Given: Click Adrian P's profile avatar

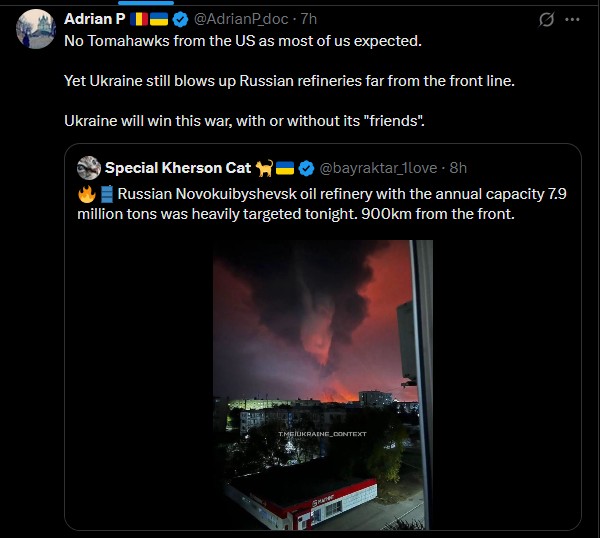Looking at the screenshot, I should [35, 29].
